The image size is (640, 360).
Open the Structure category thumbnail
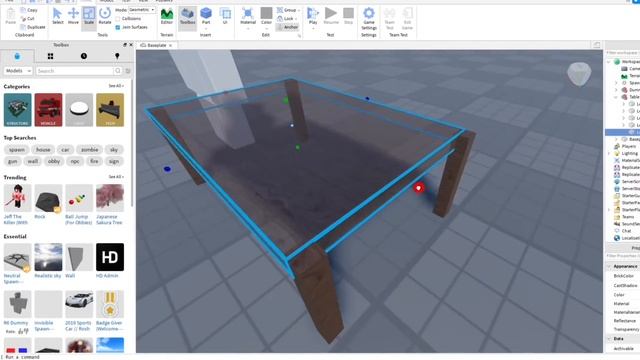[x=18, y=110]
